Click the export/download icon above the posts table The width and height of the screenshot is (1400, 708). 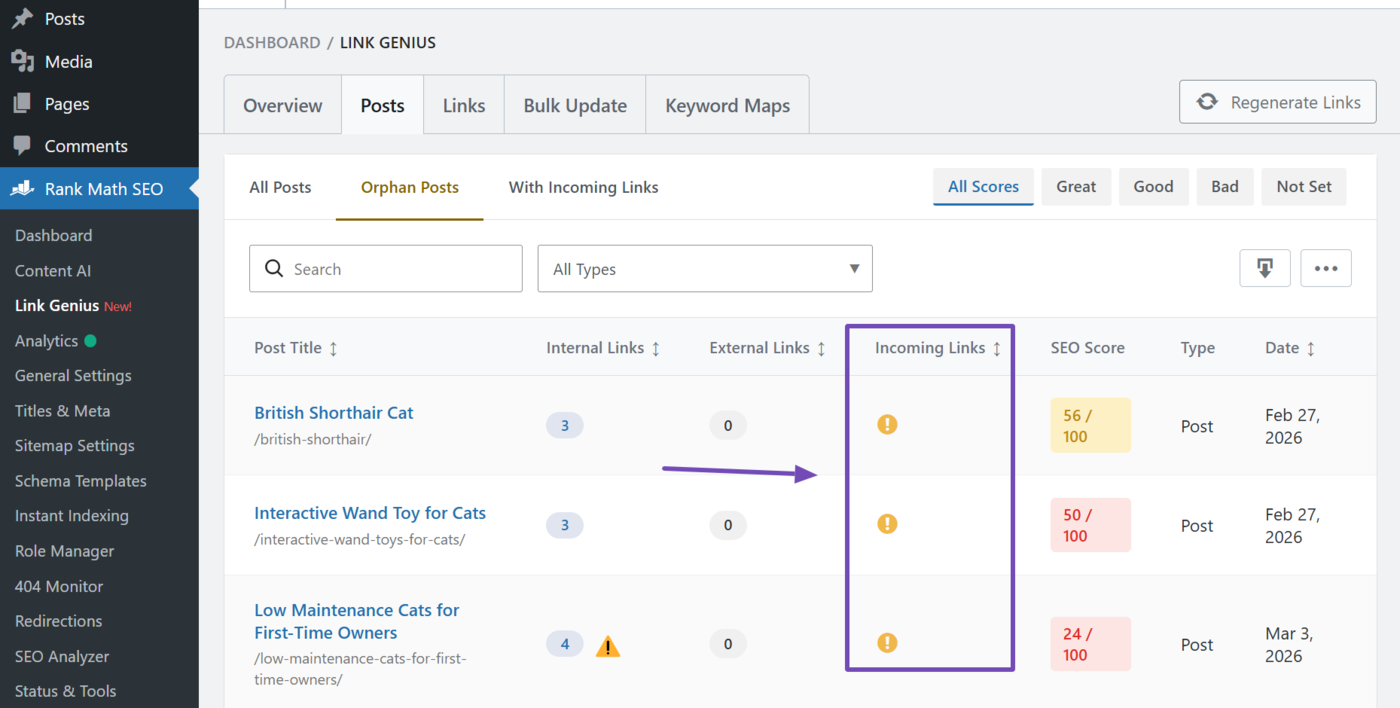[1264, 268]
